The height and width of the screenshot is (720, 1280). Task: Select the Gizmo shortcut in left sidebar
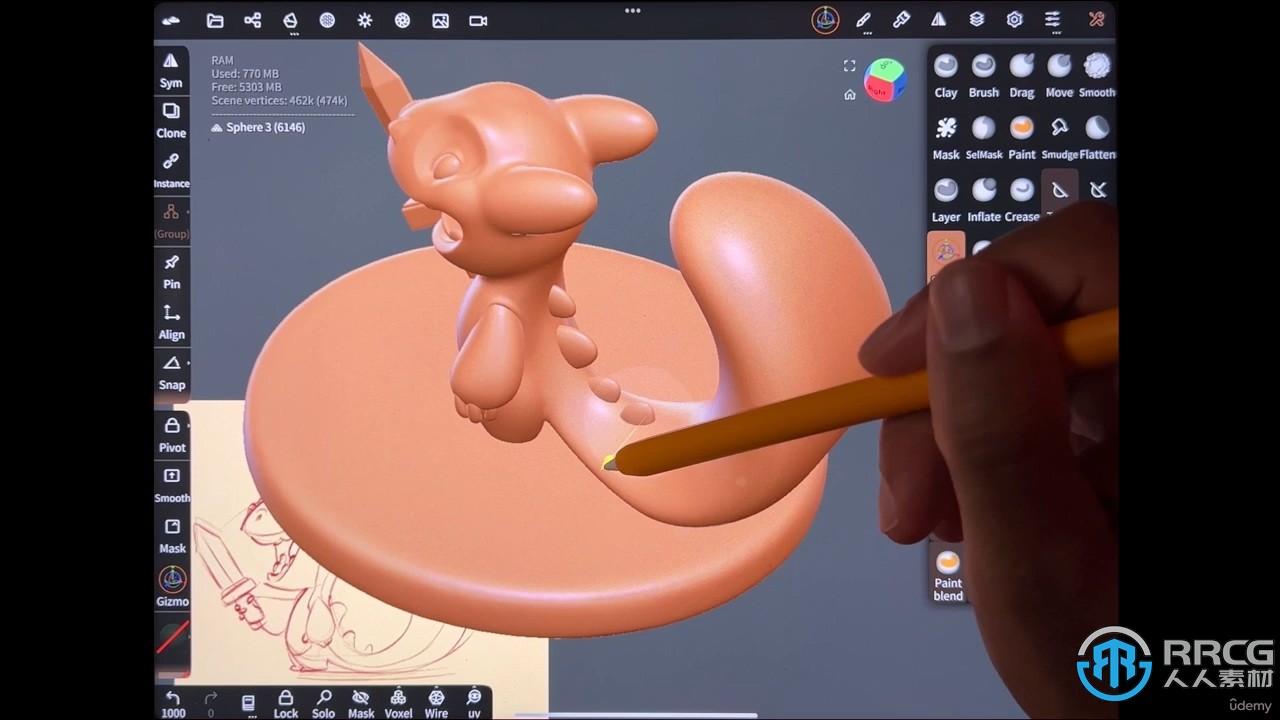pos(172,587)
